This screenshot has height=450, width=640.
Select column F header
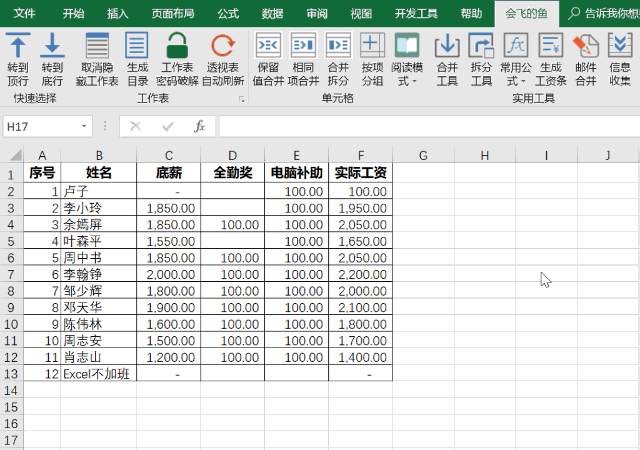(x=361, y=155)
